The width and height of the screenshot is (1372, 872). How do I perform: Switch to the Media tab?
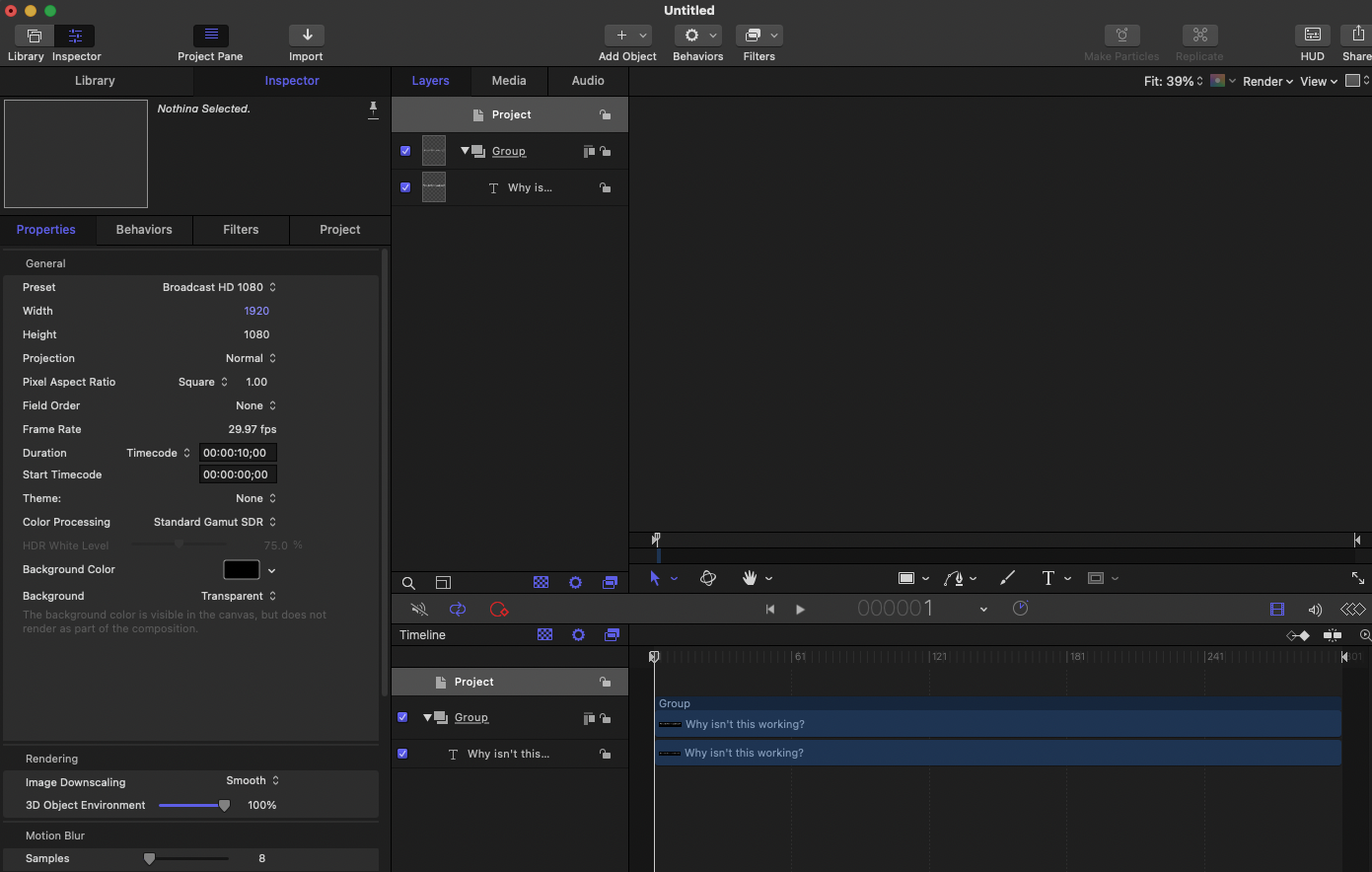tap(509, 81)
